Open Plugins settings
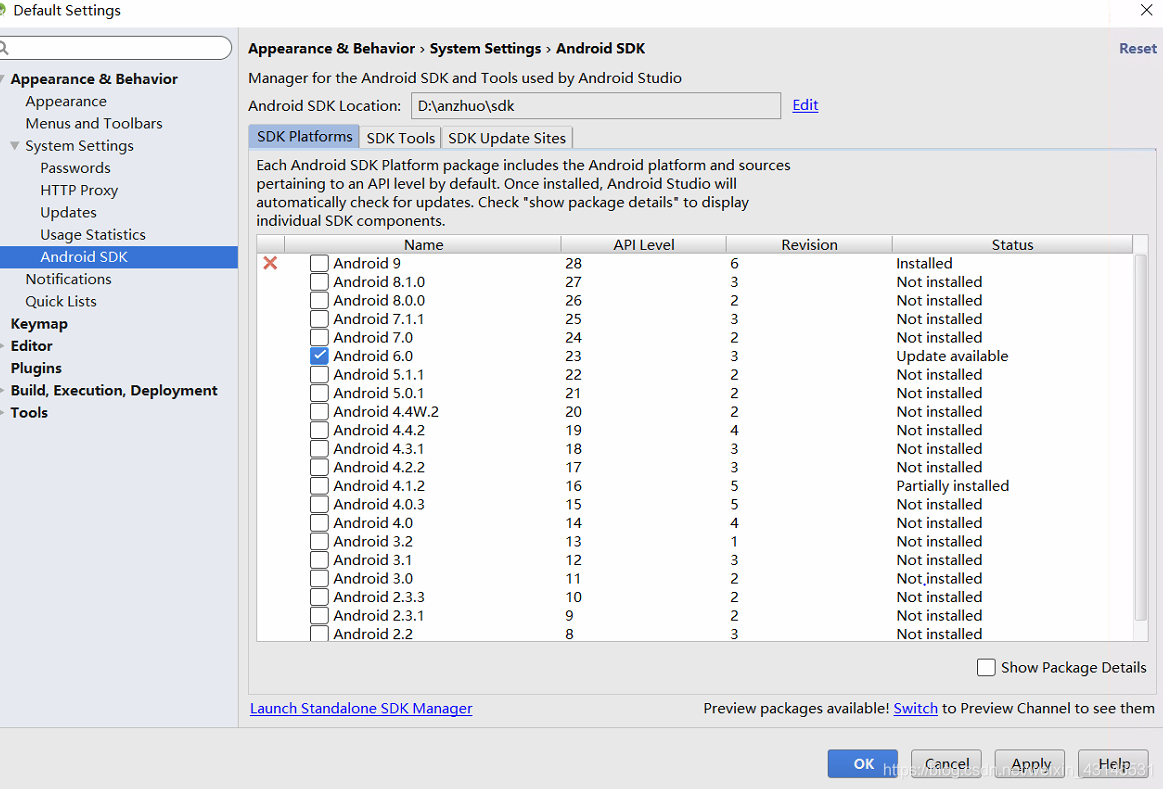 click(x=36, y=369)
